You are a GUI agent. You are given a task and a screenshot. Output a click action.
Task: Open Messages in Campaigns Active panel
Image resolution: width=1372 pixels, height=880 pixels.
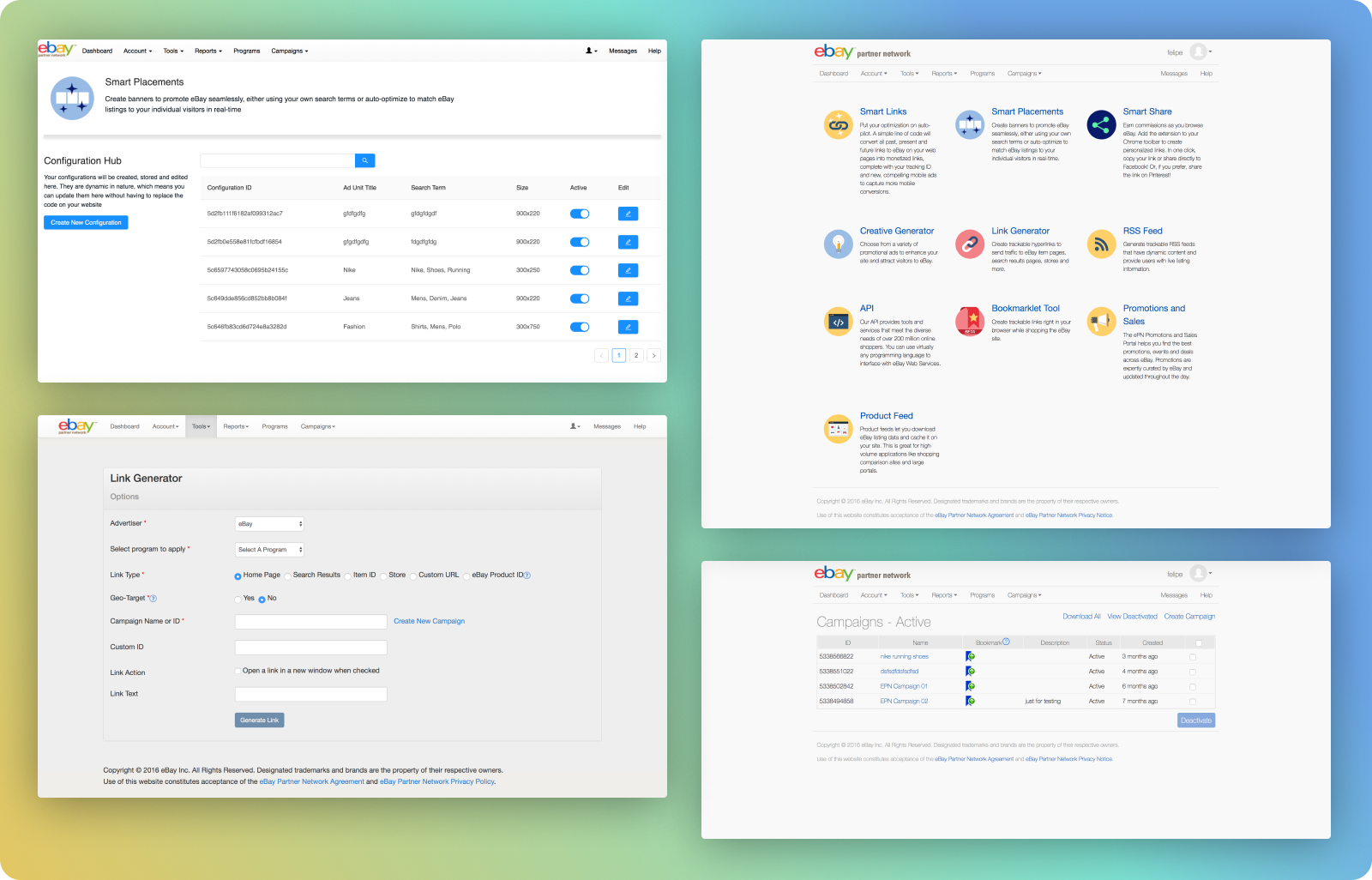click(x=1174, y=595)
